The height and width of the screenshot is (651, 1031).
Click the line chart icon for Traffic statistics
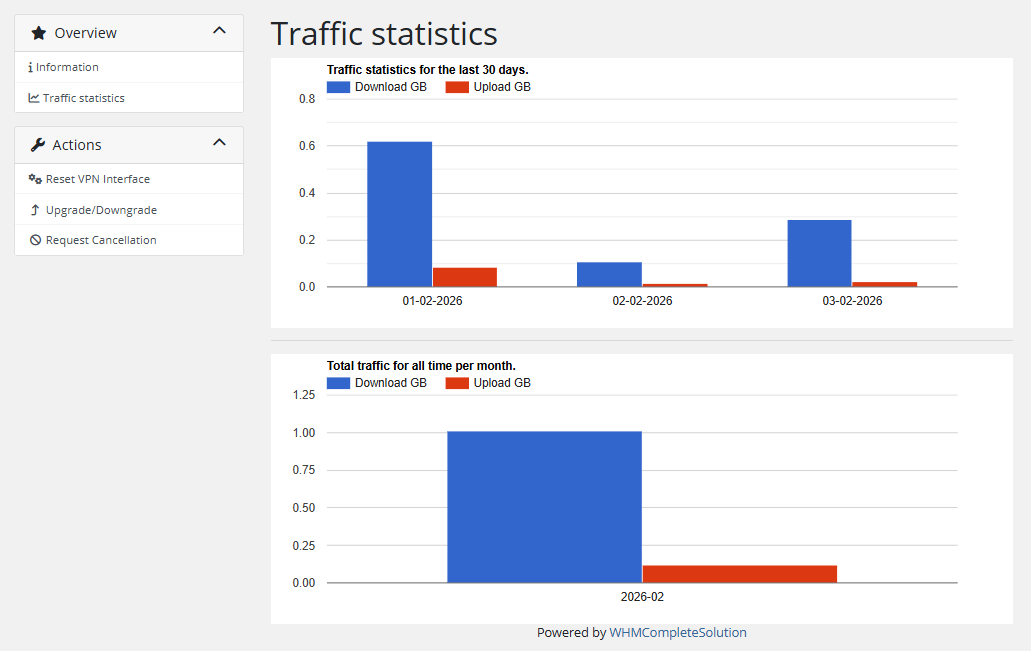(34, 98)
